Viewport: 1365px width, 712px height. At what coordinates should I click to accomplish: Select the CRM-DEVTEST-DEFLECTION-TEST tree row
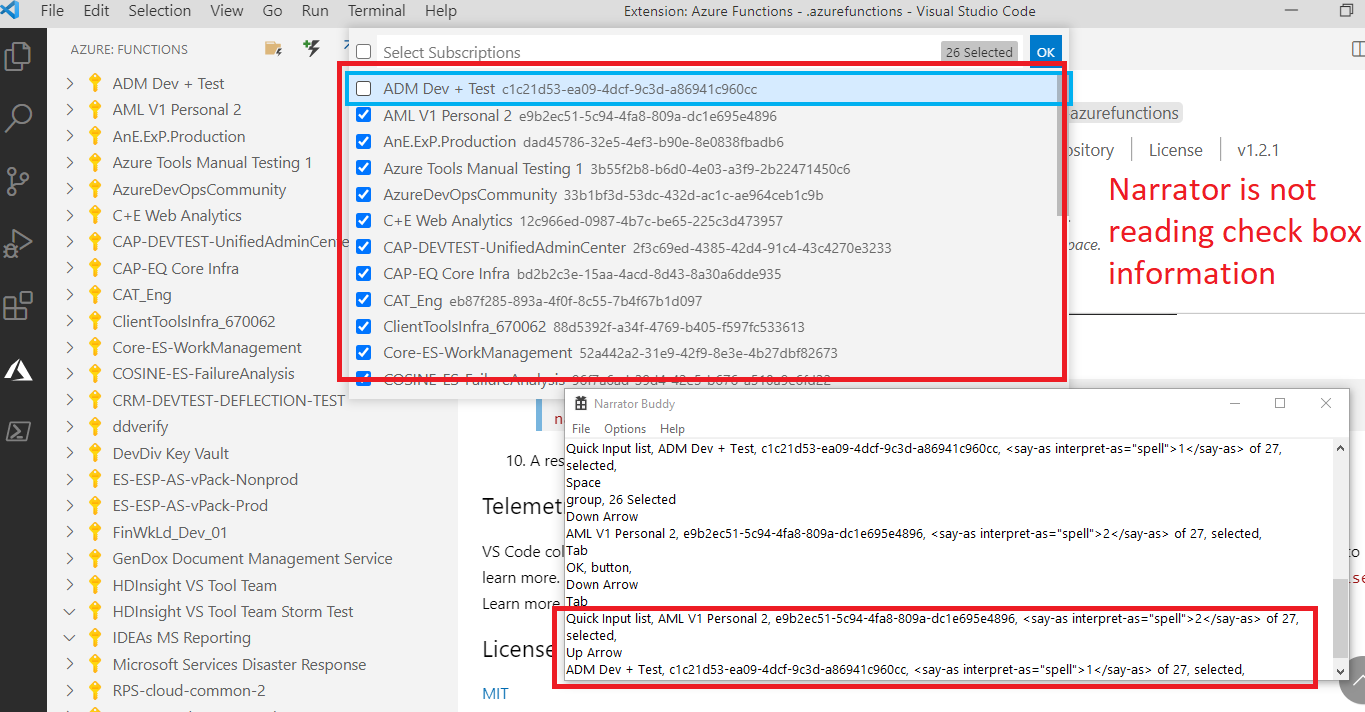click(x=252, y=400)
